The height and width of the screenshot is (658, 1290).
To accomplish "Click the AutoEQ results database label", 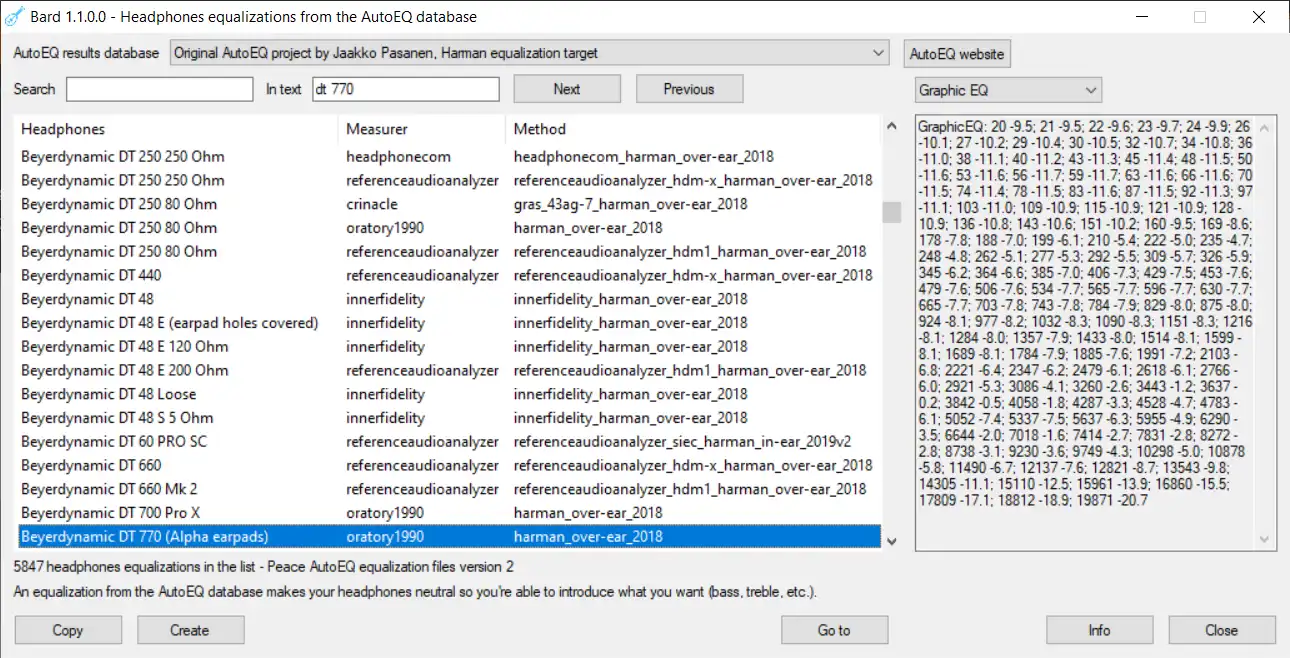I will (x=86, y=53).
